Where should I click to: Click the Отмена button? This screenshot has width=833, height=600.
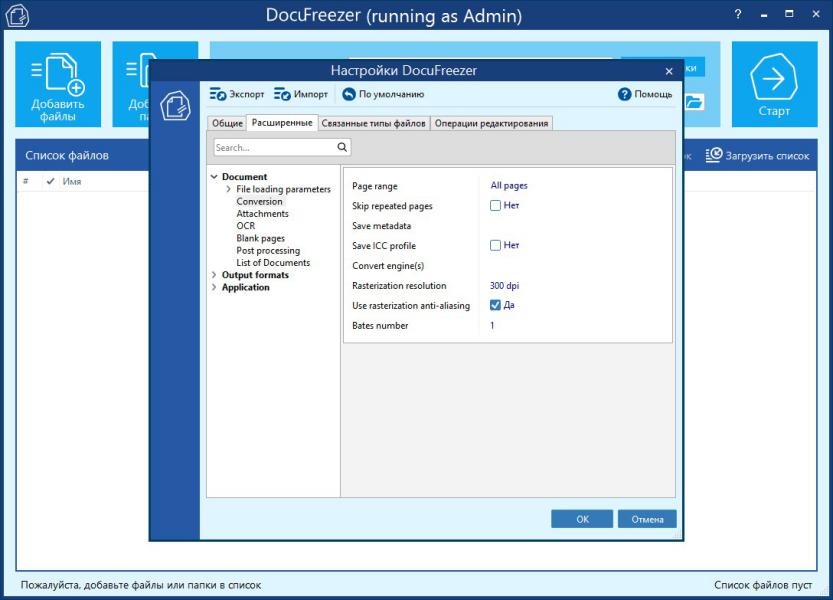pos(647,519)
